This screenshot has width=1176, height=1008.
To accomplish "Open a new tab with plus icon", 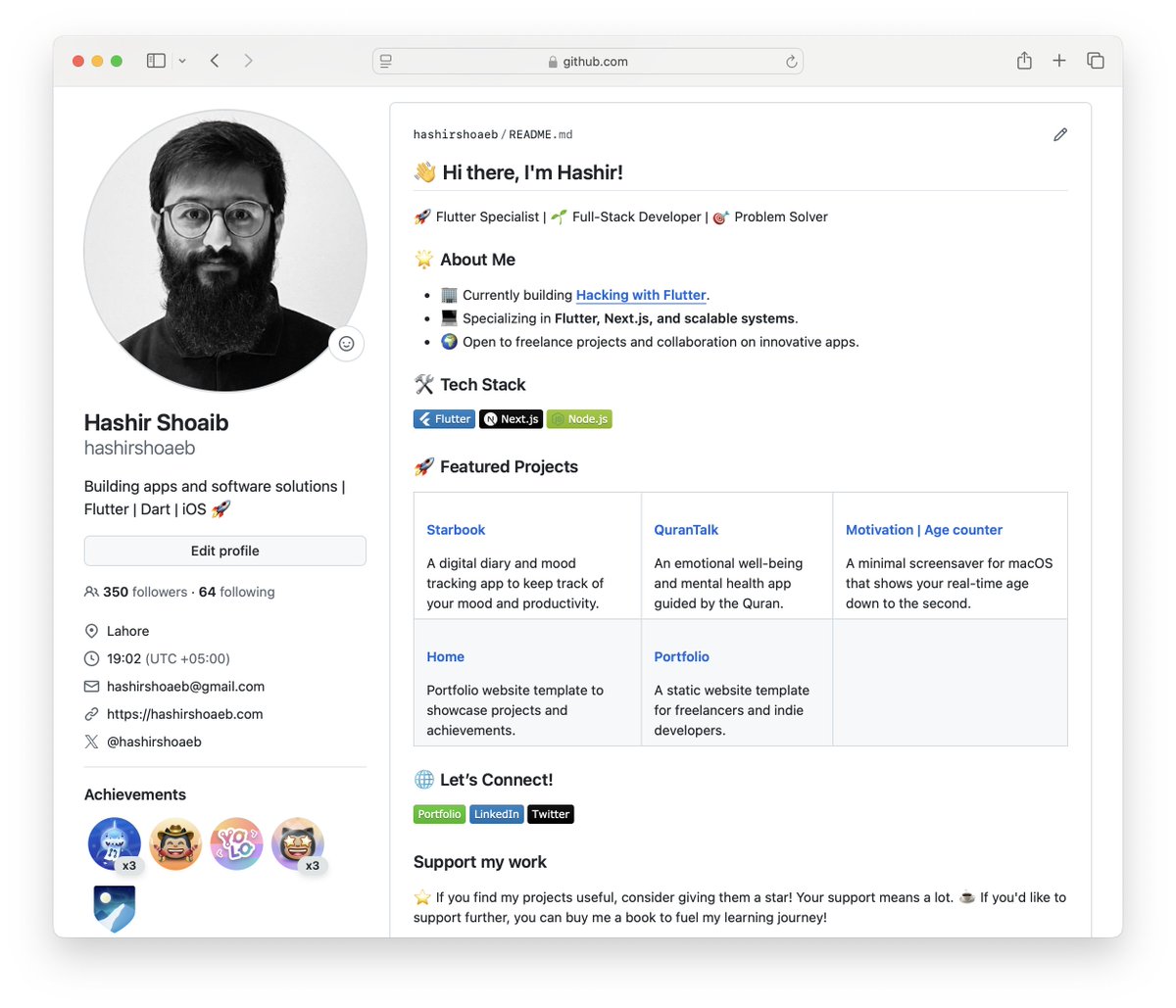I will click(x=1059, y=61).
